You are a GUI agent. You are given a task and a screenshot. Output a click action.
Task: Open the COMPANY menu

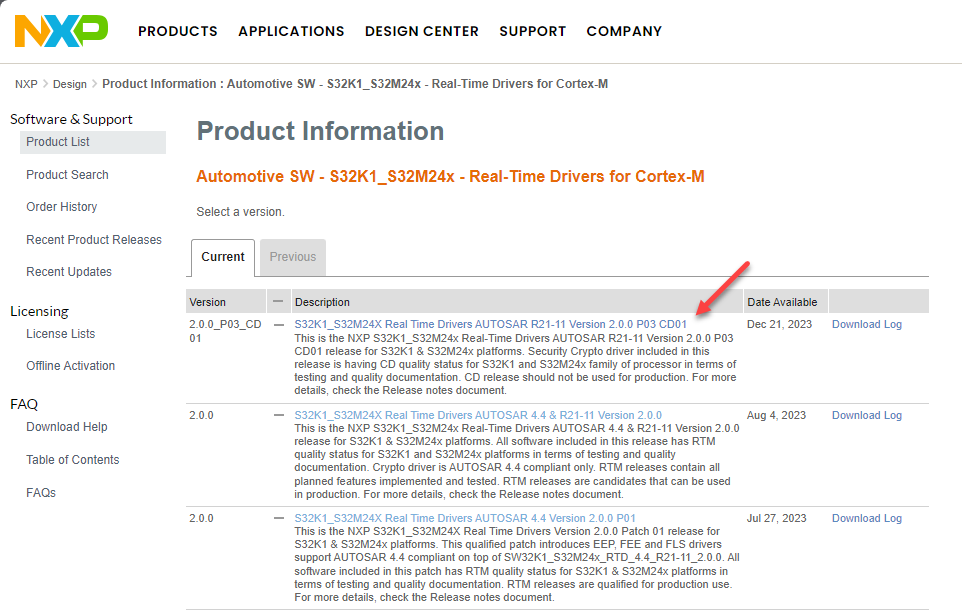coord(624,31)
